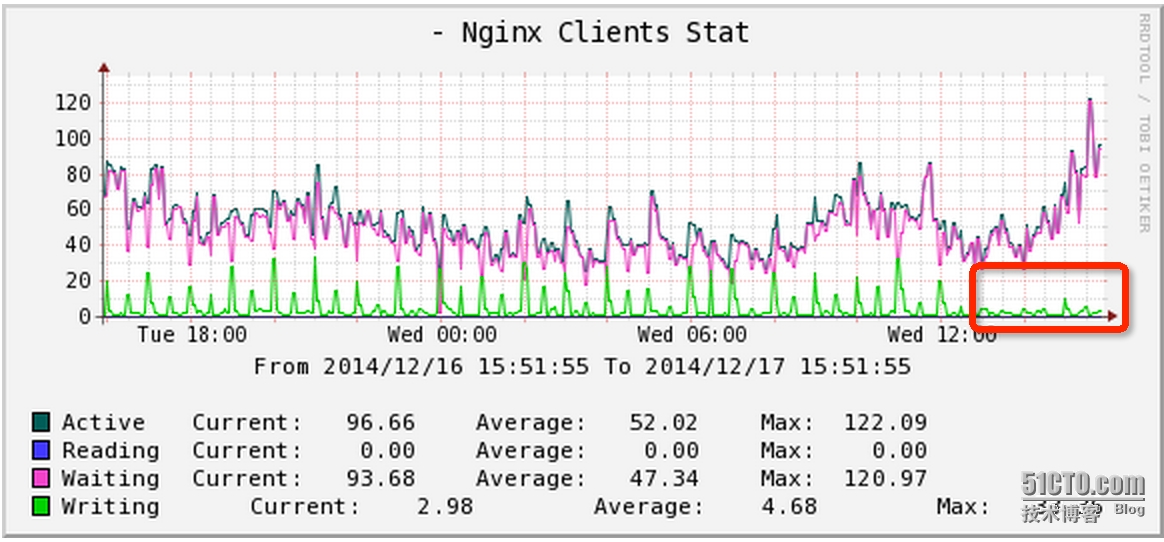Click the 'Wed 00:00' time axis label

click(x=442, y=334)
